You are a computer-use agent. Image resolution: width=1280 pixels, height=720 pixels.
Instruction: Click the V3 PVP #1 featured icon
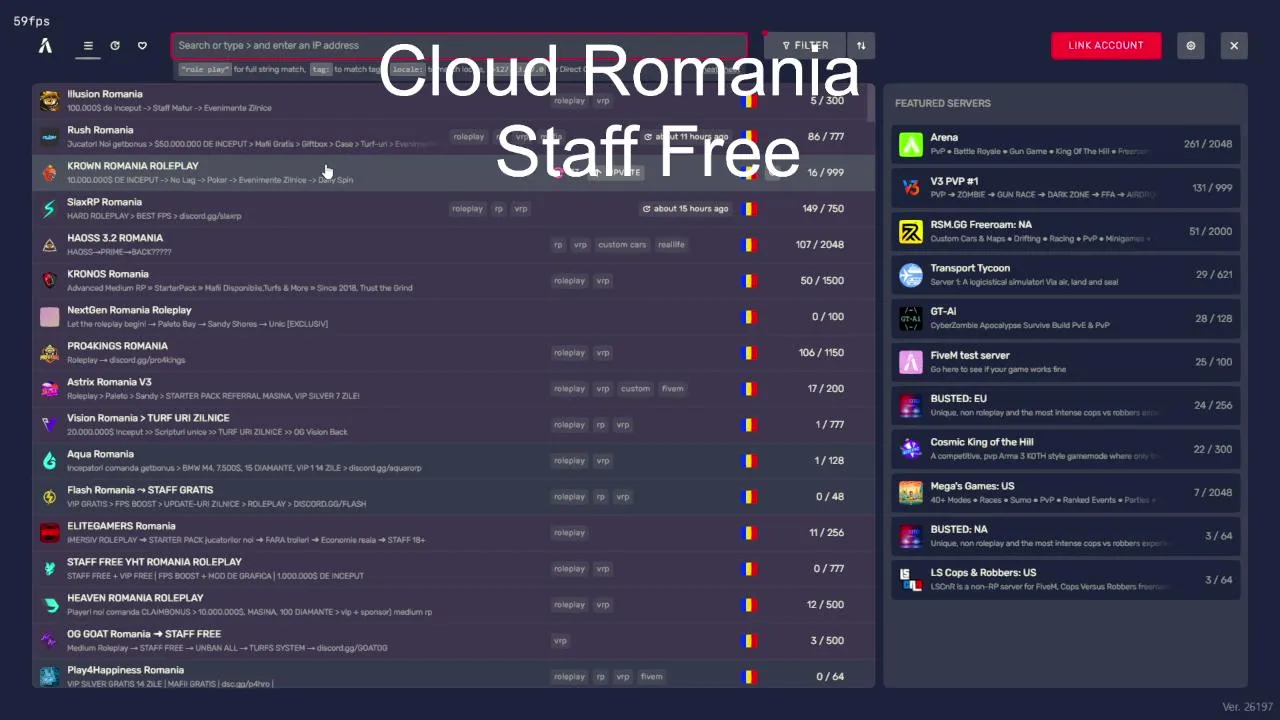[910, 187]
